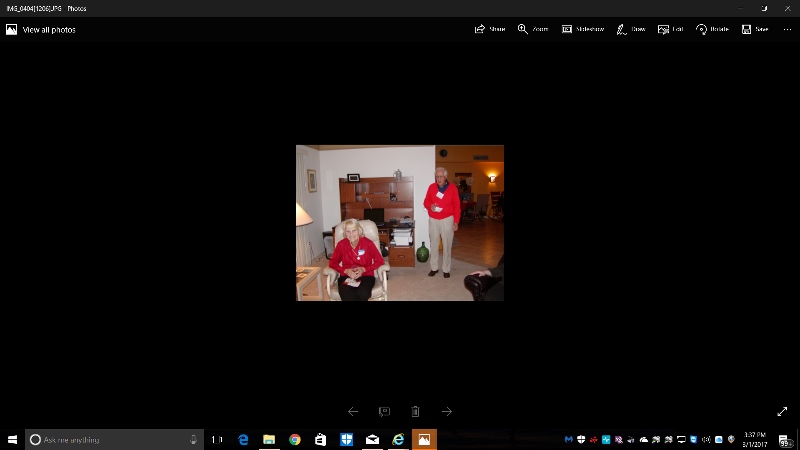Screen dimensions: 800x450
Task: Open the Windows Start menu
Action: tap(12, 439)
